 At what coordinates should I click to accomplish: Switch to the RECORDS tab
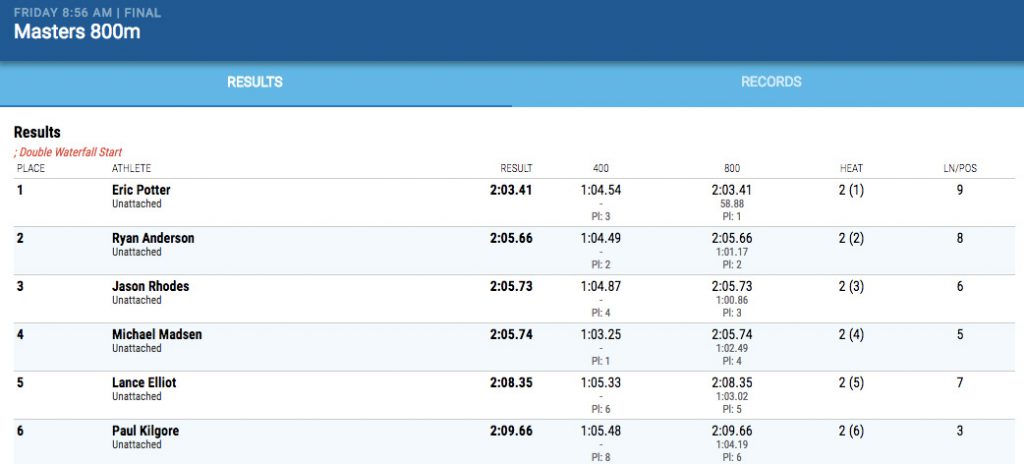tap(771, 82)
